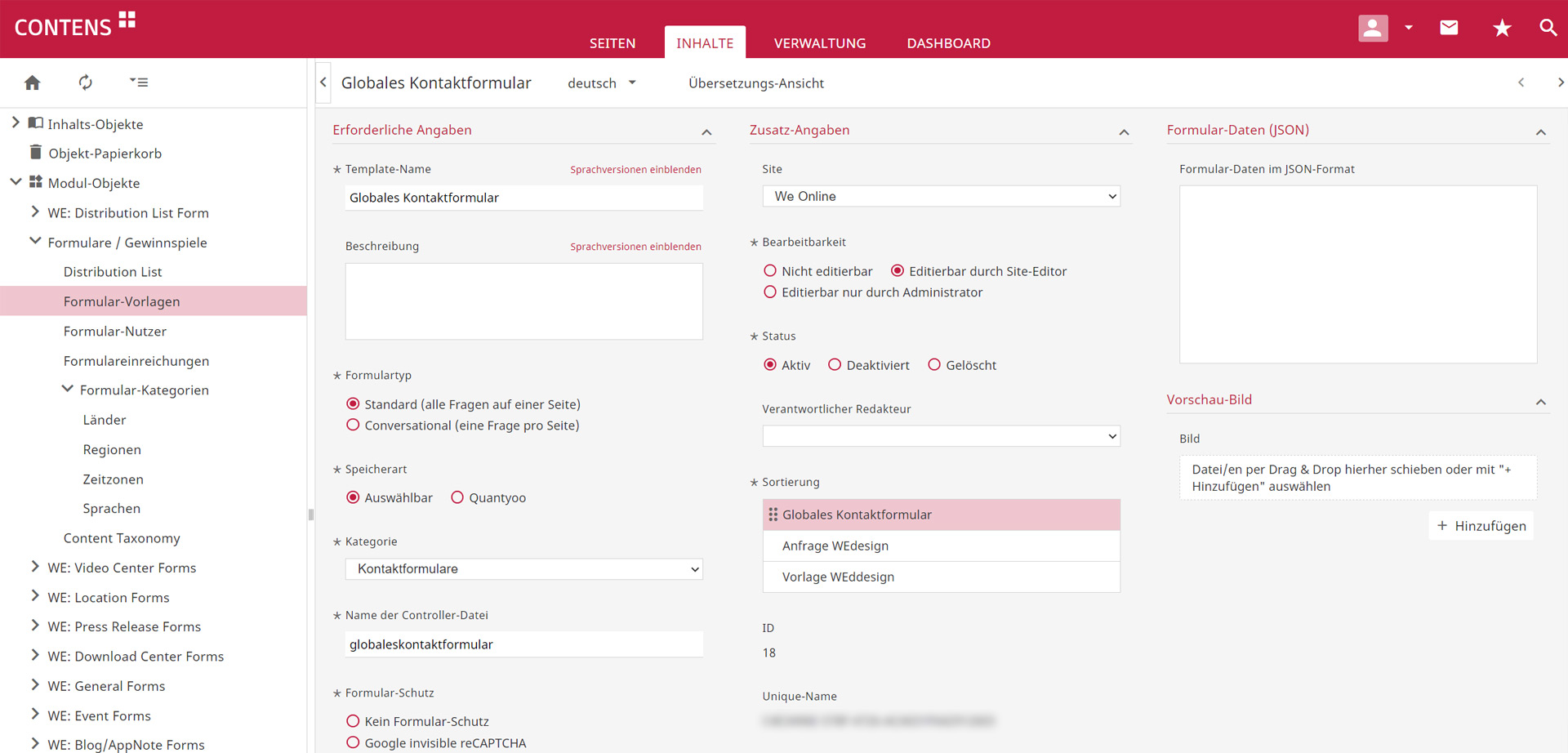
Task: Click the Name der Controller-Datei input field
Action: point(523,644)
